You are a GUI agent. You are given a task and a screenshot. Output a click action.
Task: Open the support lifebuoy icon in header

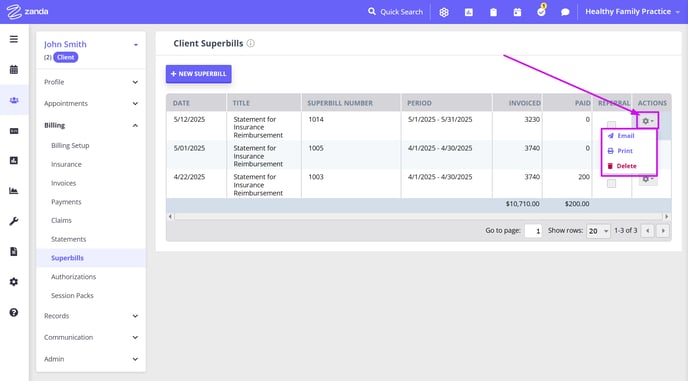click(444, 12)
